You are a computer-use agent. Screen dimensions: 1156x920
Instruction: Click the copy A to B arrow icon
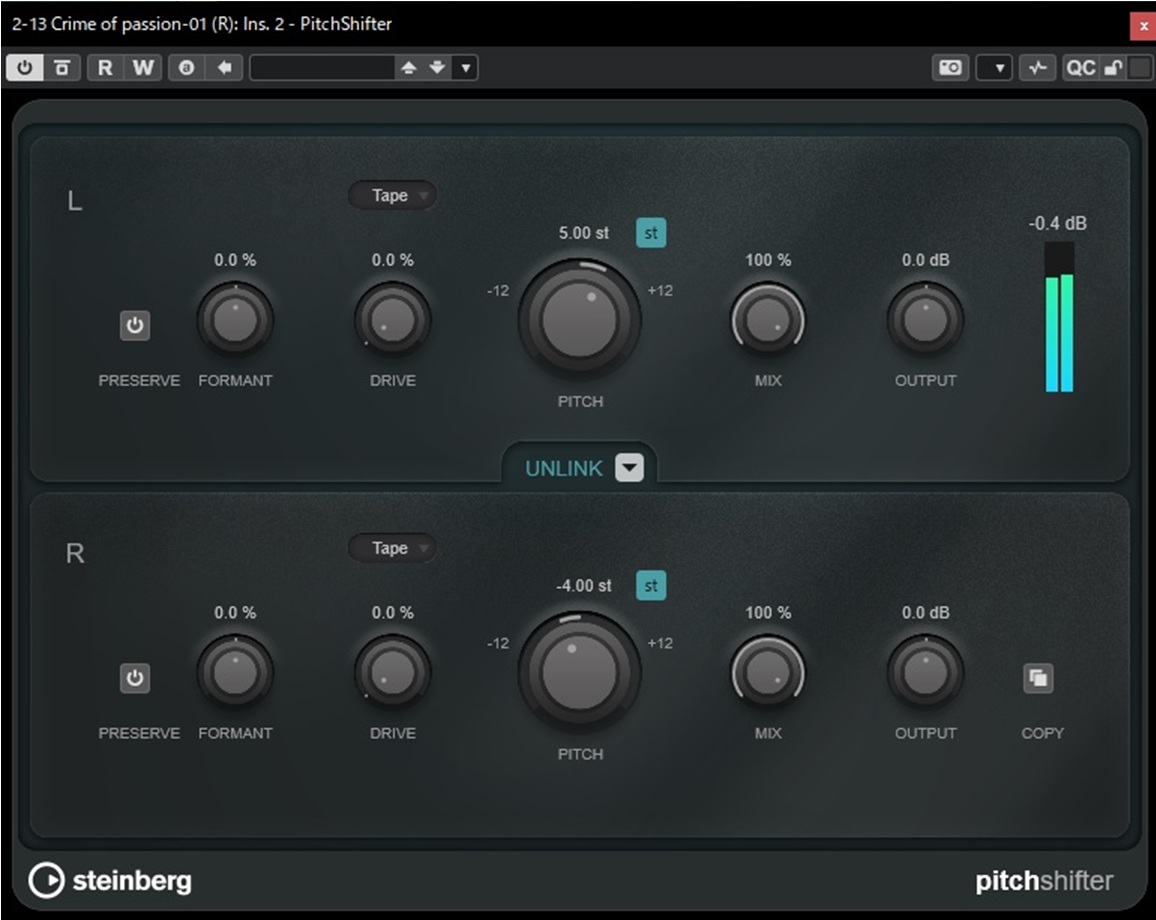point(225,68)
